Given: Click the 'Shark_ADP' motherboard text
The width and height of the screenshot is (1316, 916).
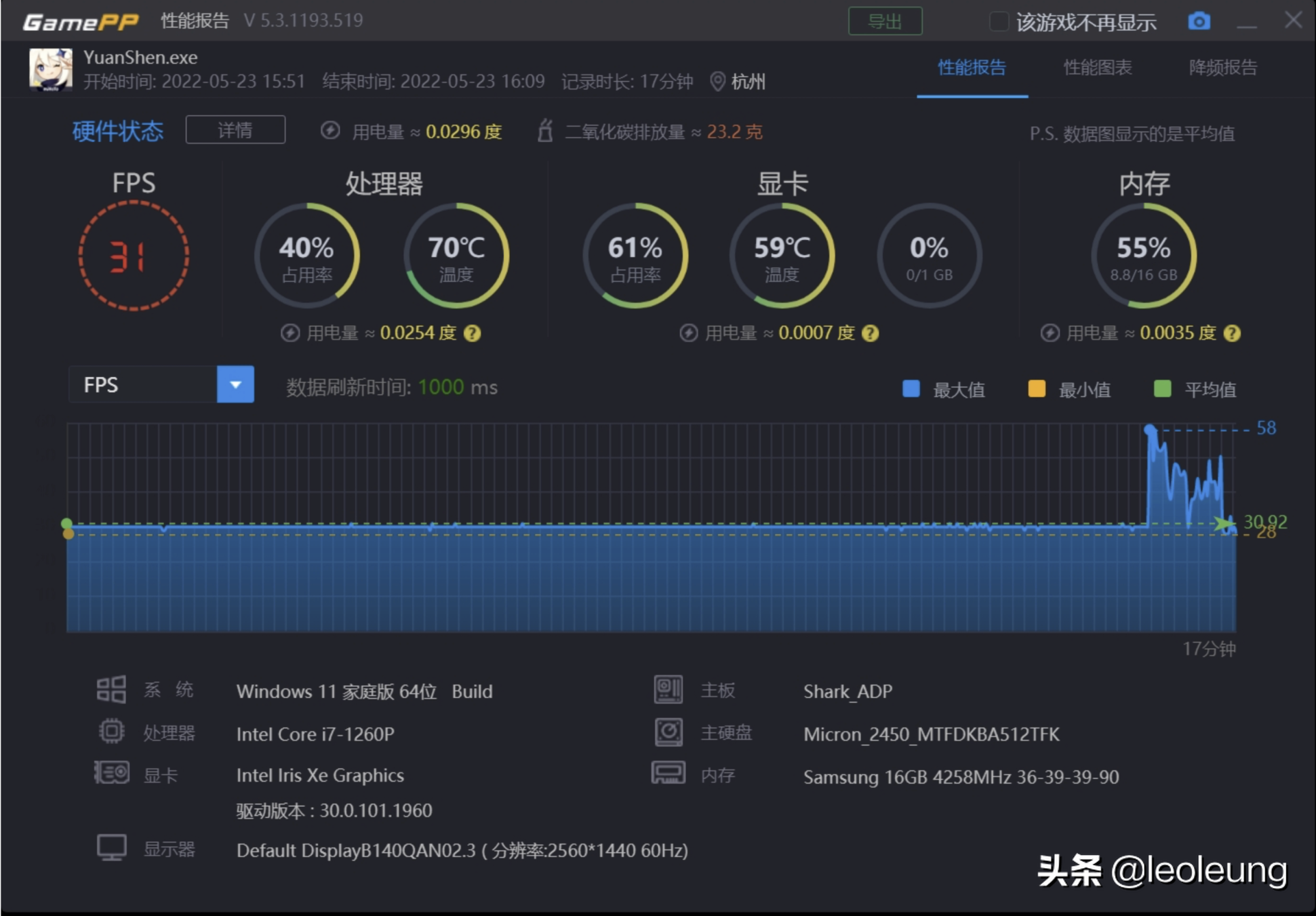Looking at the screenshot, I should tap(848, 691).
